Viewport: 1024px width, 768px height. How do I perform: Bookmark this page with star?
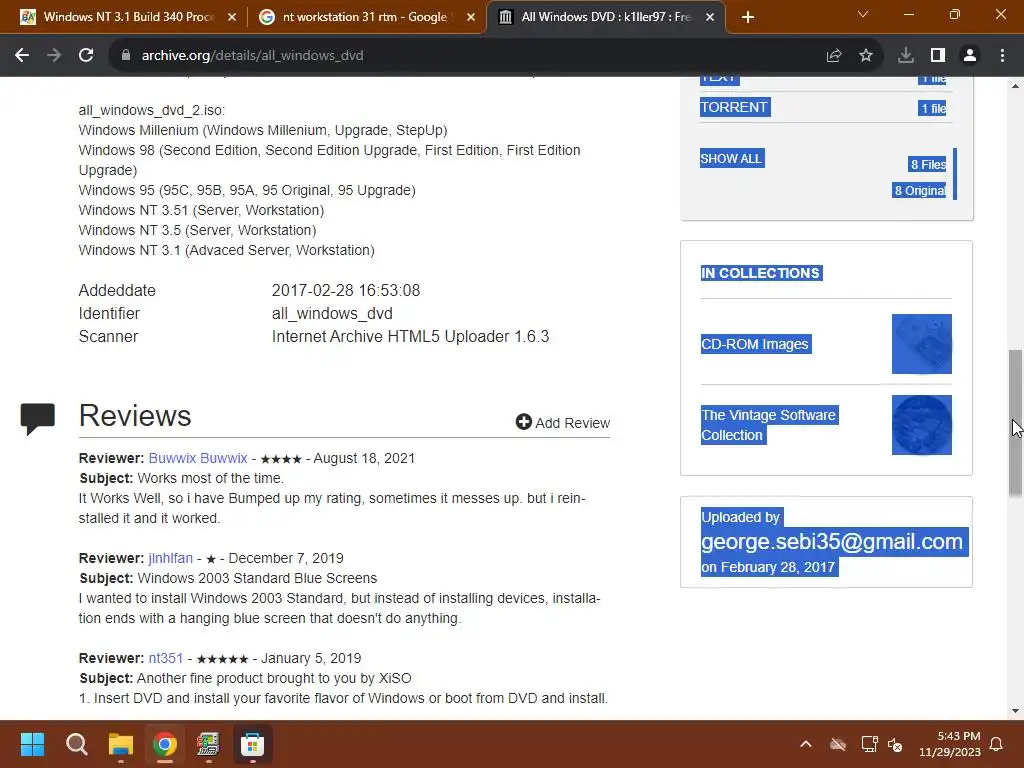866,56
